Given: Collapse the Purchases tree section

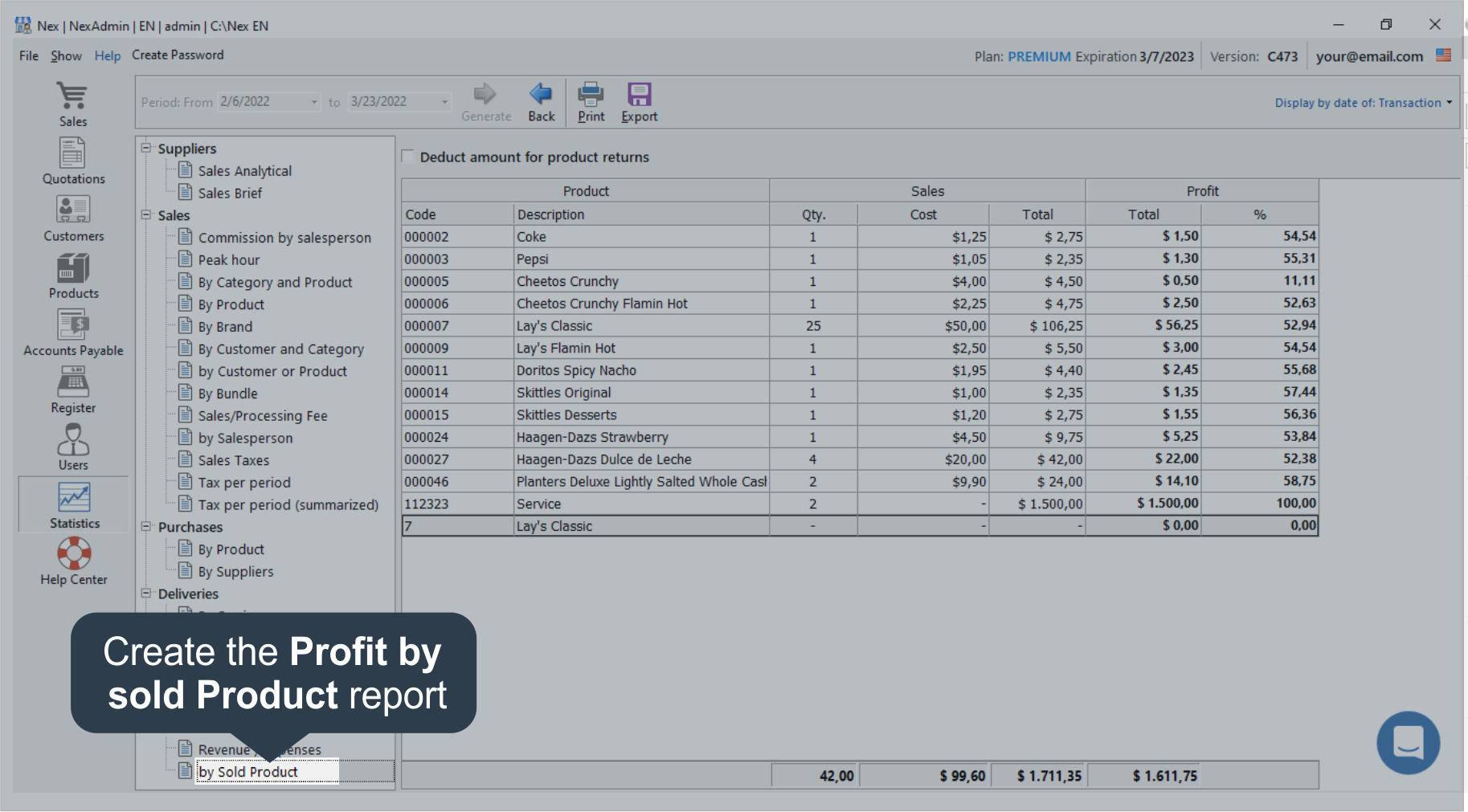Looking at the screenshot, I should coord(145,526).
